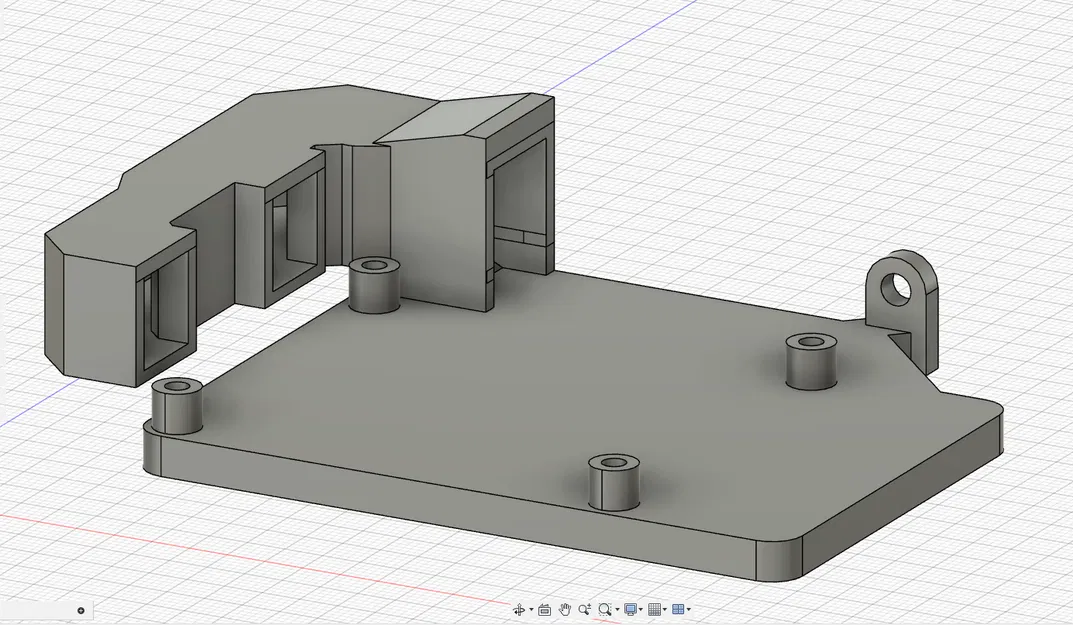Open the Display Settings monitor icon
Screen dimensions: 1073x625
tap(630, 609)
